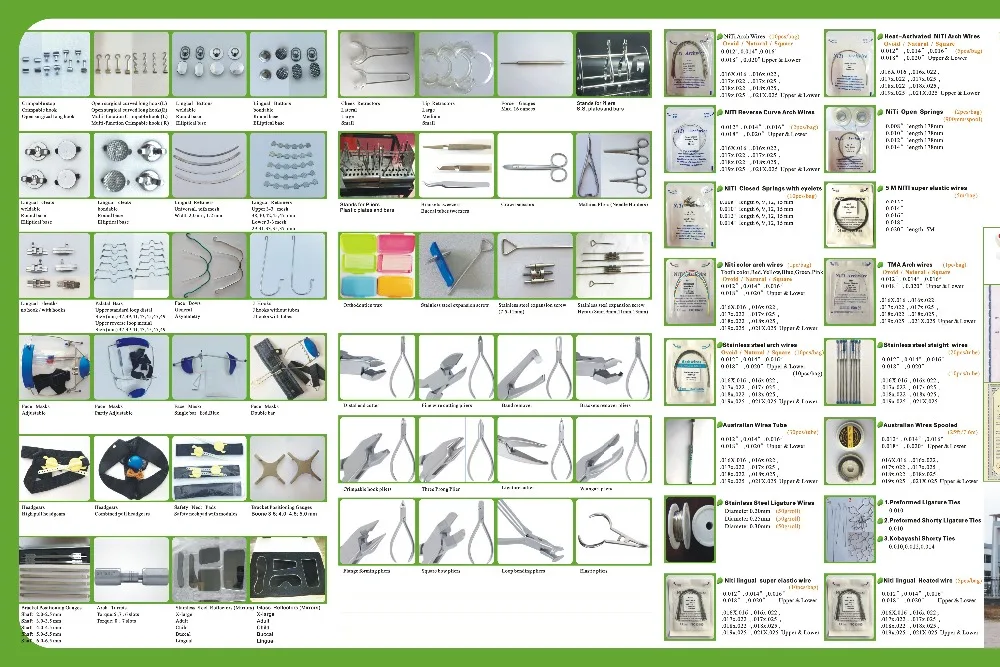The height and width of the screenshot is (667, 1000).
Task: Open the scissors product photo
Action: point(534,165)
